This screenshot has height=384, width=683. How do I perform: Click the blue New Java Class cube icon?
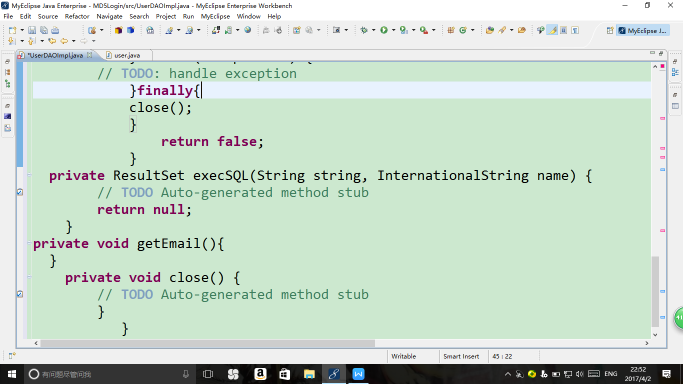(131, 30)
